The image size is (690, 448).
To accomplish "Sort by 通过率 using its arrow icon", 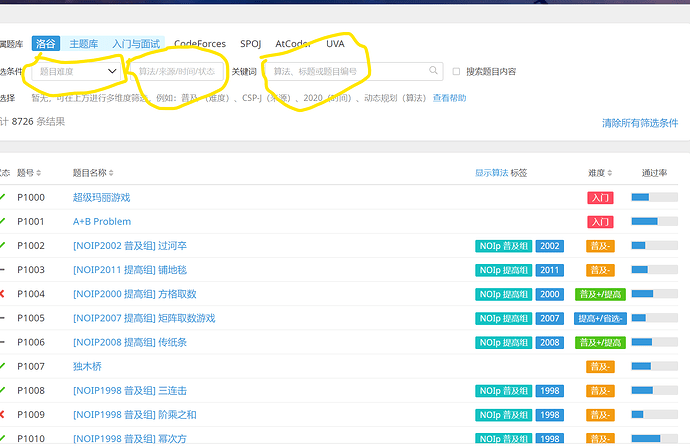I will [x=672, y=173].
